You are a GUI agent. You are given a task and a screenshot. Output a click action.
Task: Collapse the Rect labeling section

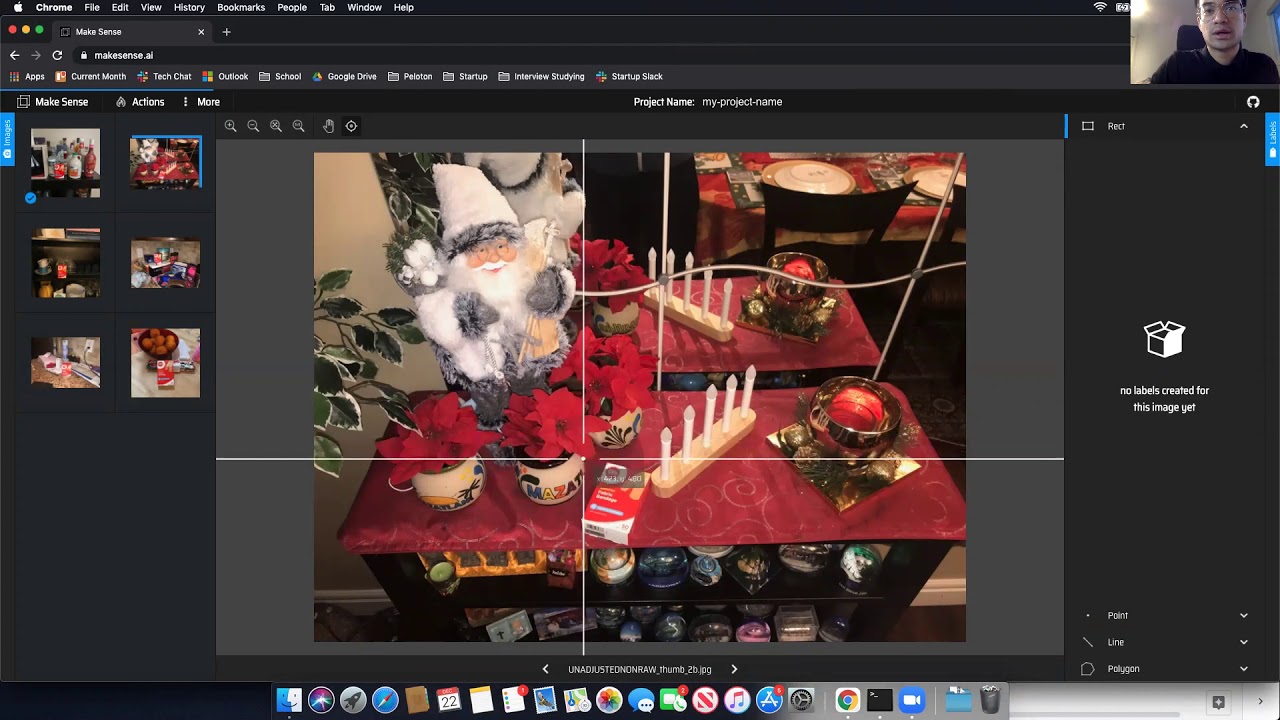[x=1244, y=126]
